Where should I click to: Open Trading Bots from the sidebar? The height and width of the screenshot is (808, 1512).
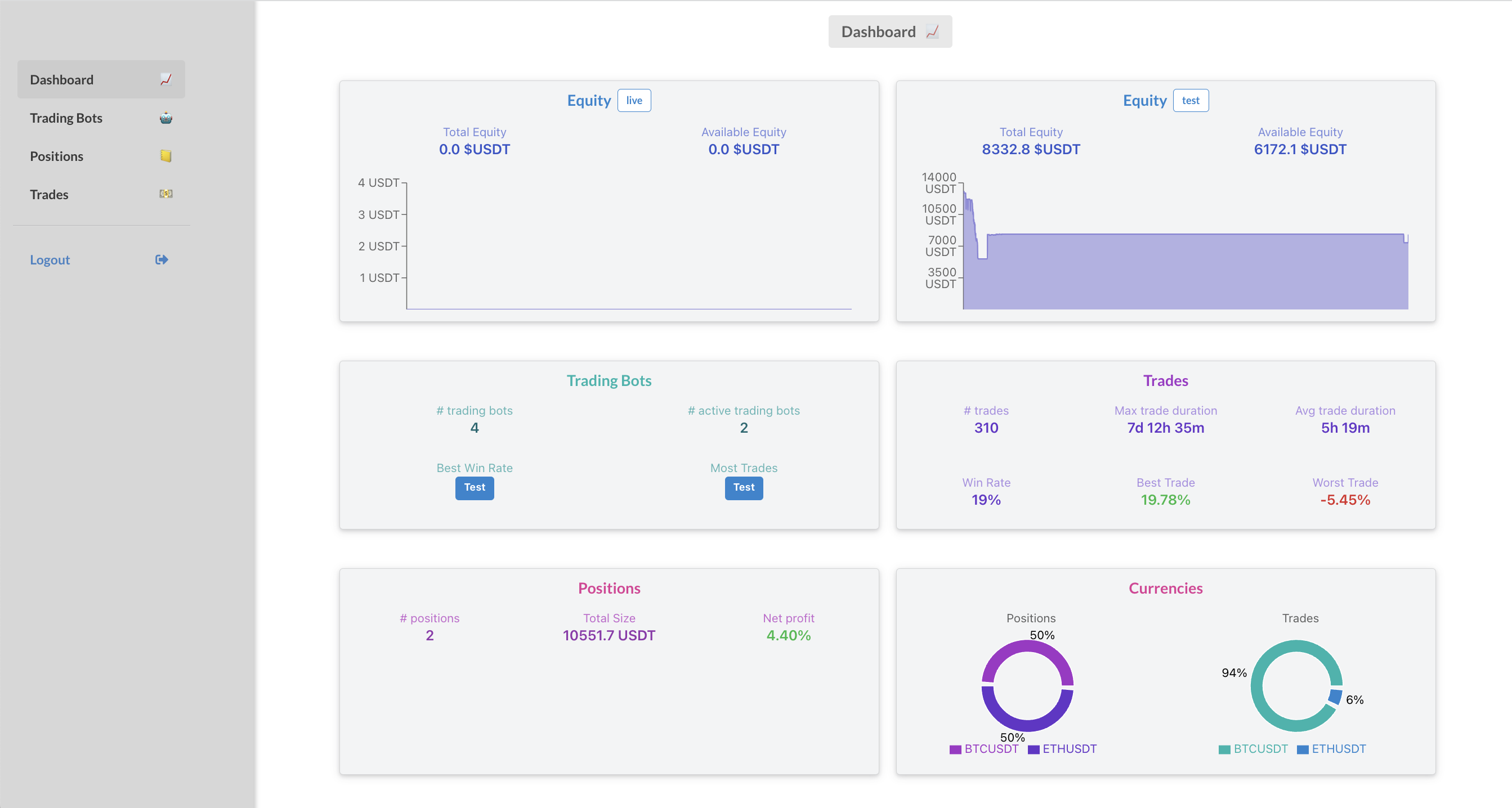tap(66, 118)
